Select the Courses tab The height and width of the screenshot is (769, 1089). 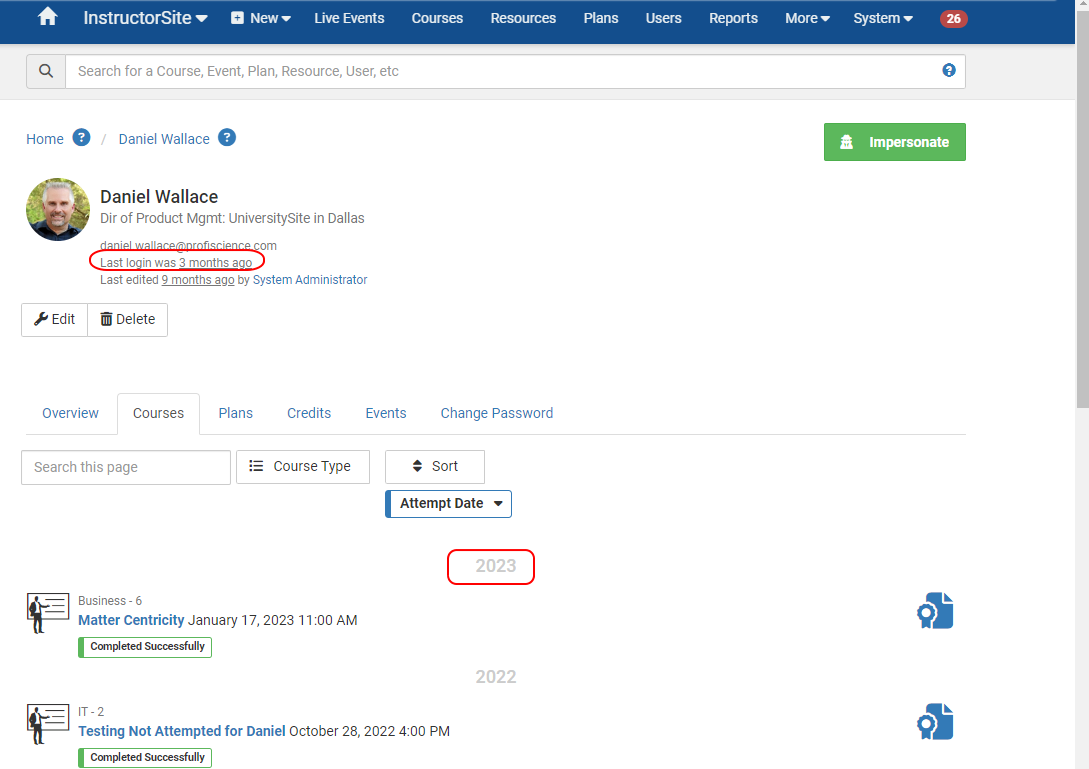pos(158,413)
